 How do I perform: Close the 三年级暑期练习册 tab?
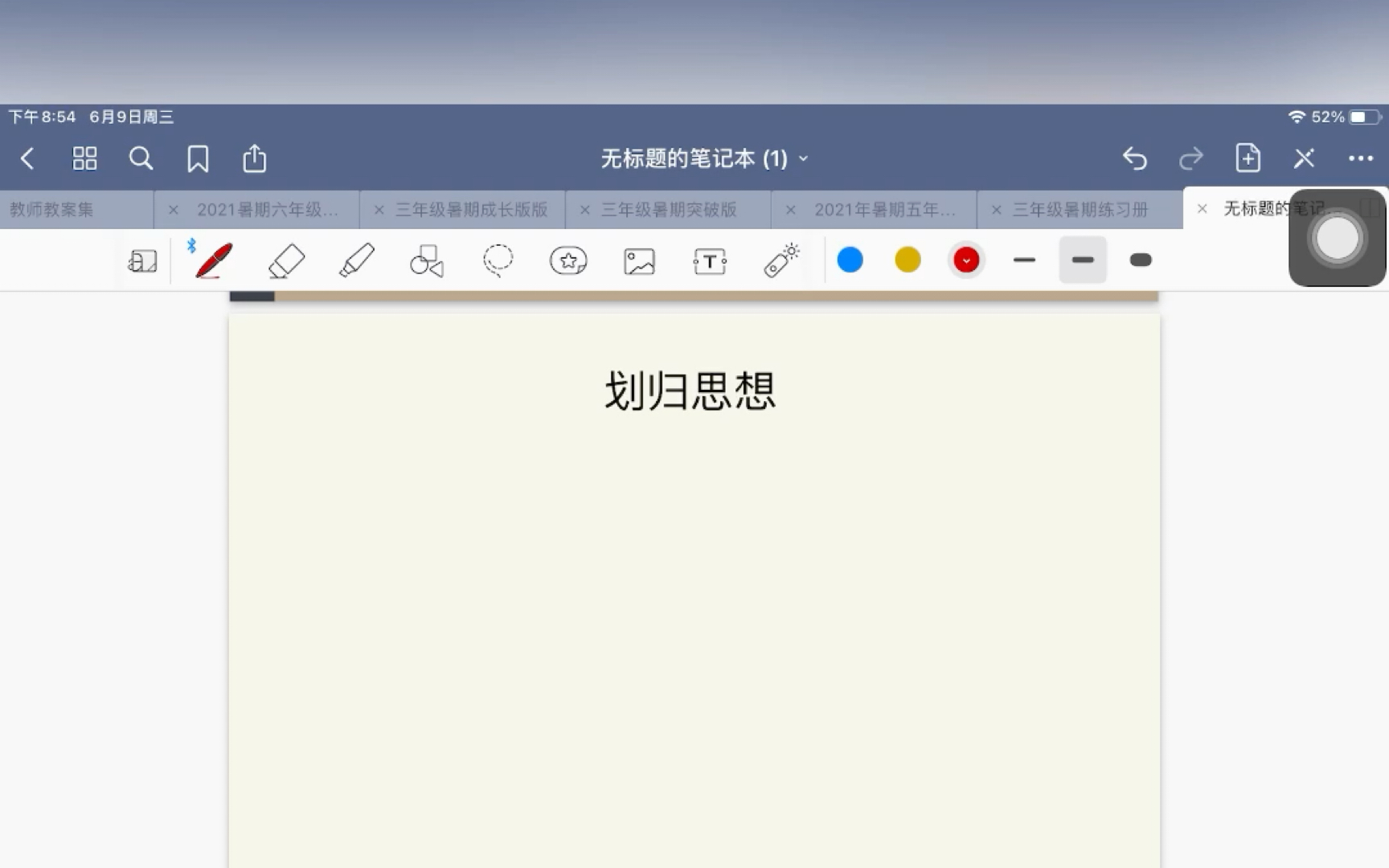[x=996, y=210]
